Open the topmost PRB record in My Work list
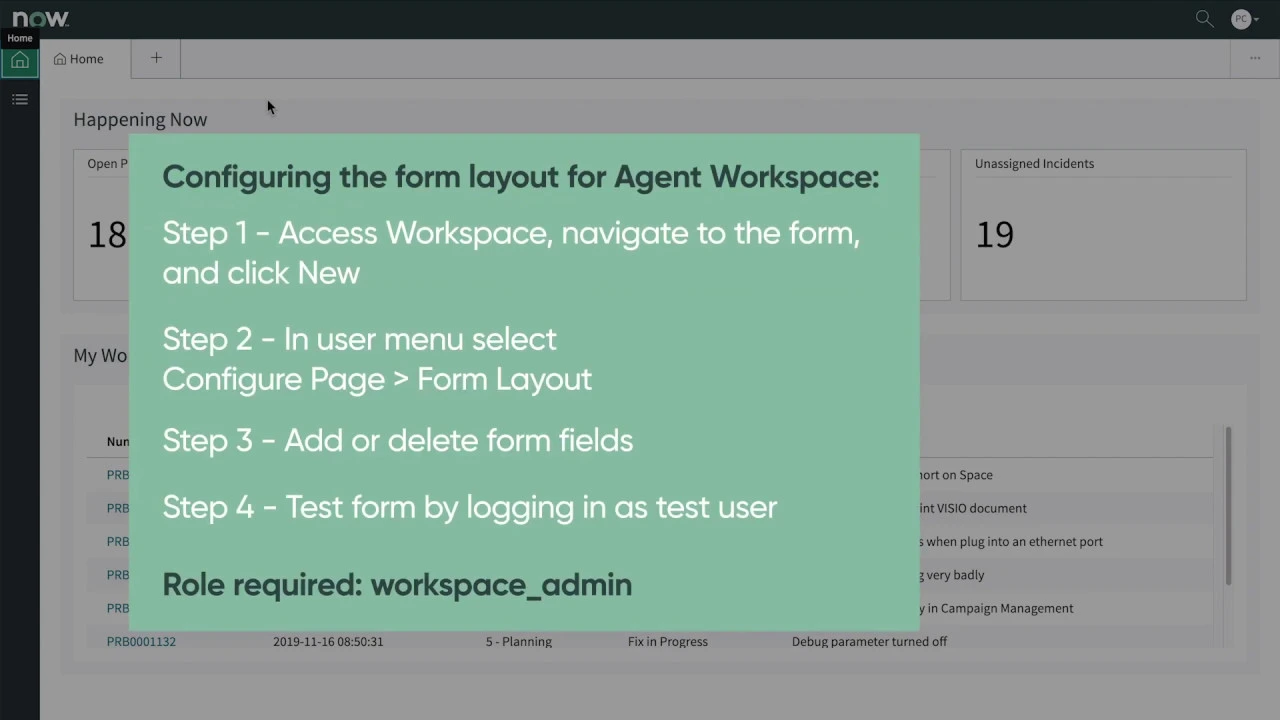This screenshot has width=1280, height=720. coord(117,474)
